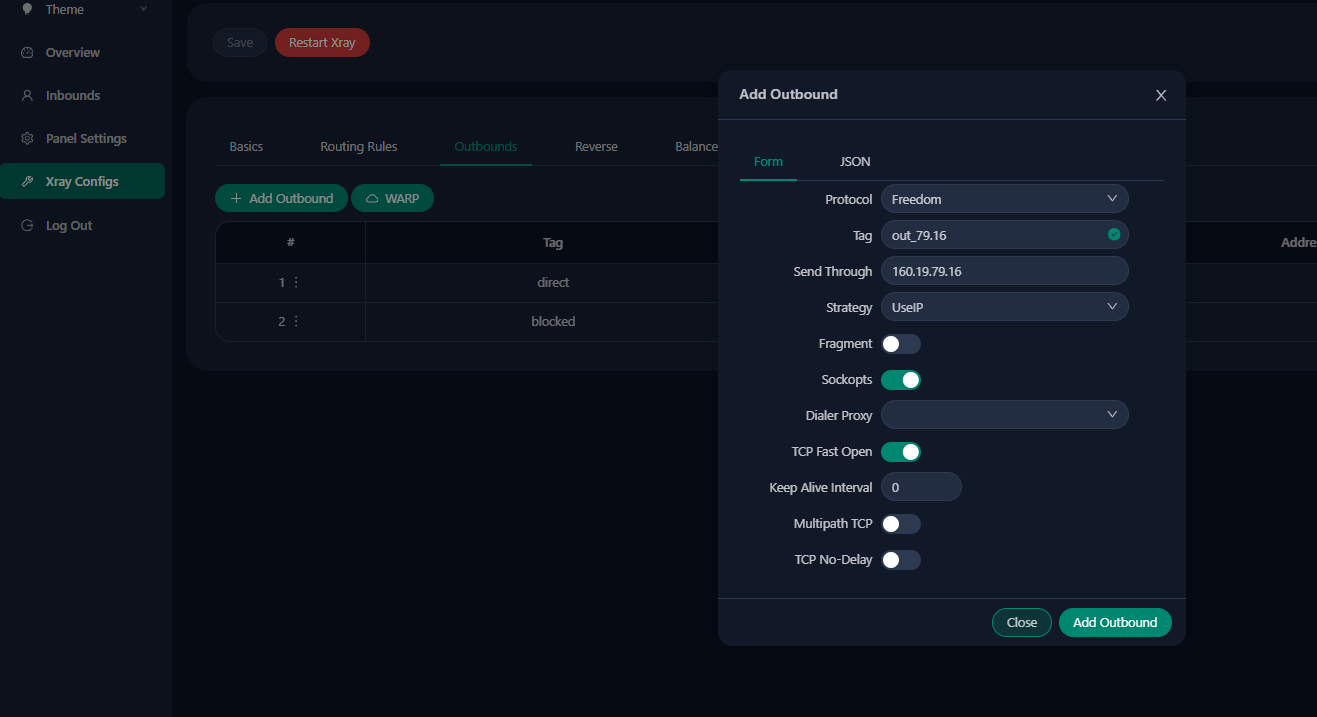Open the Protocol dropdown showing Freedom
1317x717 pixels.
[1004, 199]
